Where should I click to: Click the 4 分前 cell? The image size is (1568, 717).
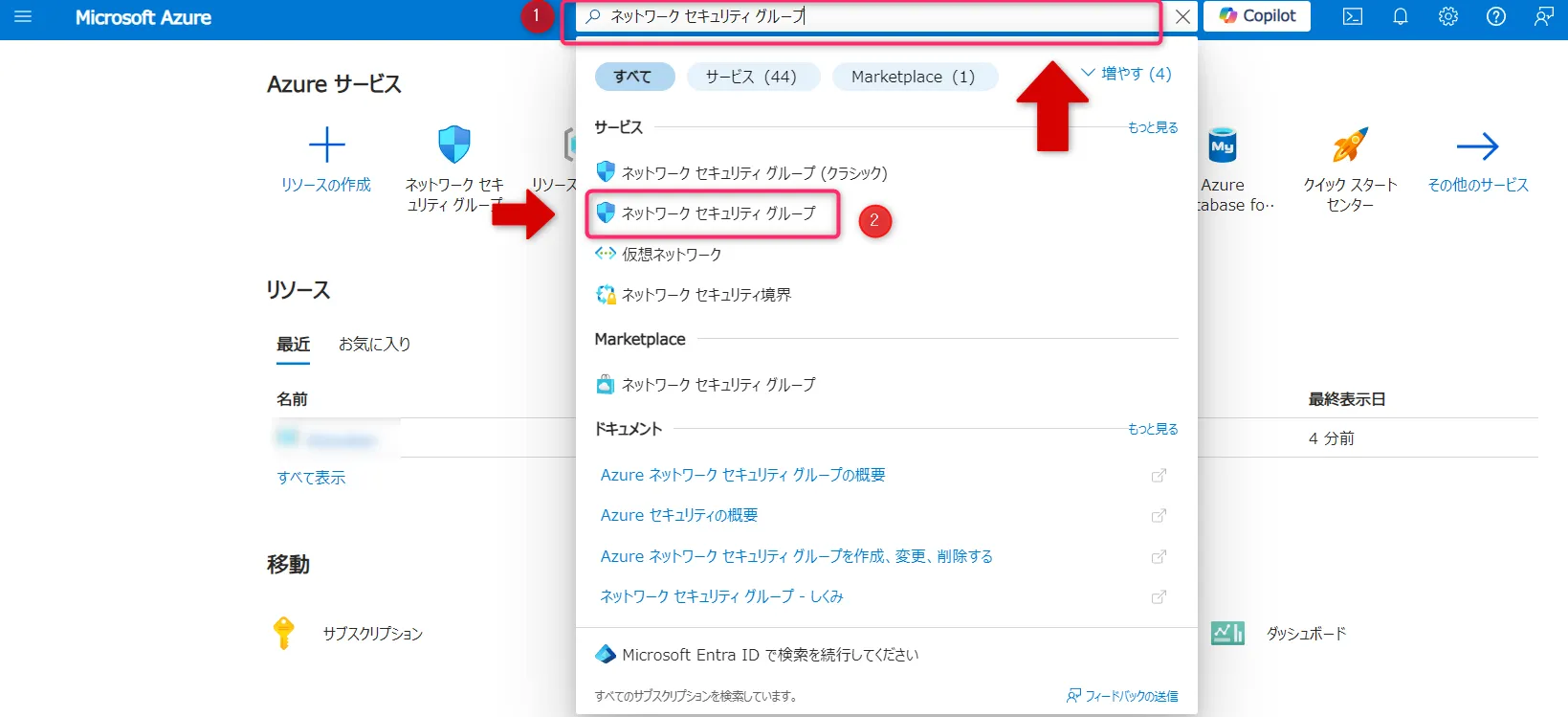click(1332, 438)
